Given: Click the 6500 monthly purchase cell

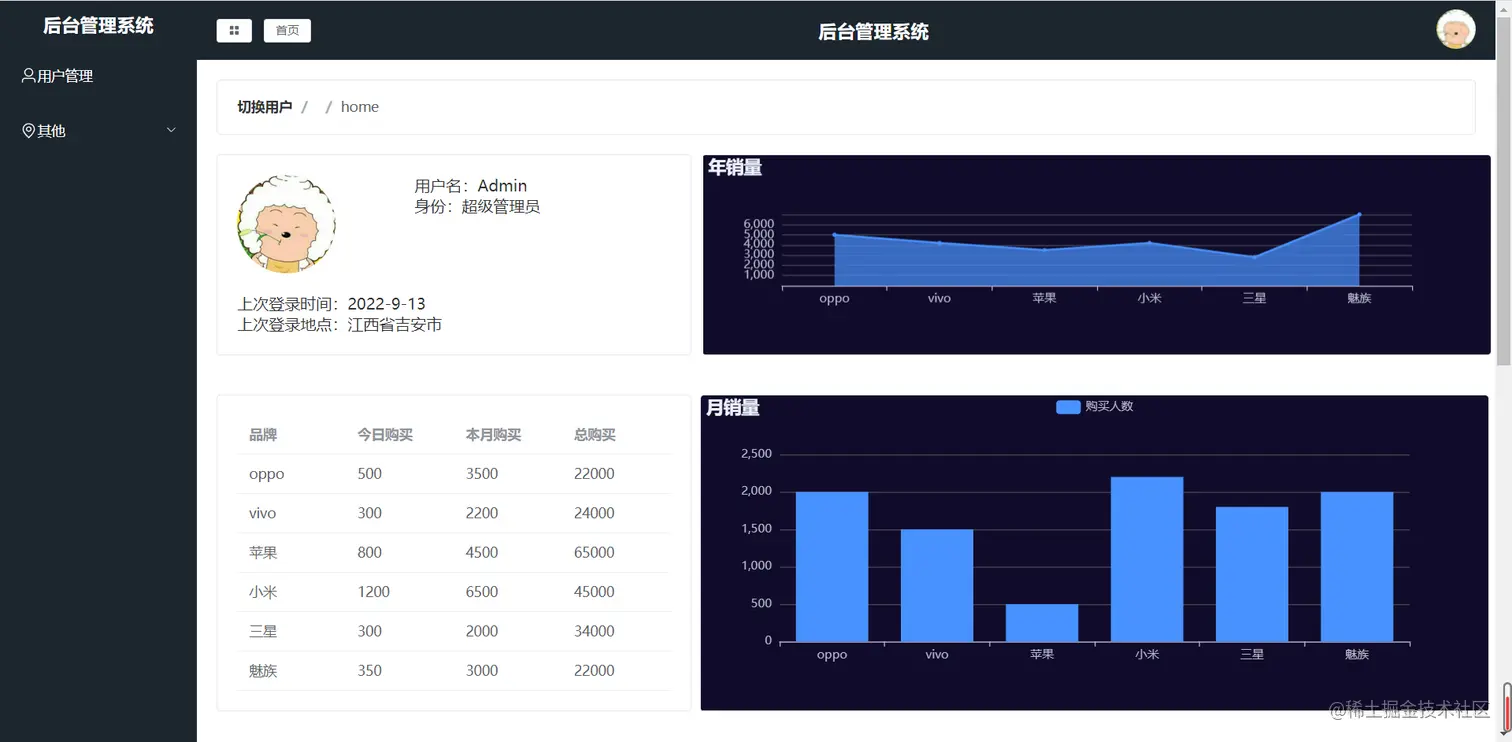Looking at the screenshot, I should click(x=482, y=592).
